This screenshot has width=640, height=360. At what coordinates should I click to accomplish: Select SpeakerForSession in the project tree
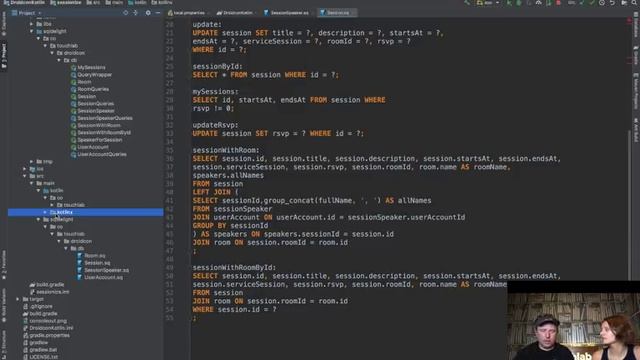coord(100,140)
